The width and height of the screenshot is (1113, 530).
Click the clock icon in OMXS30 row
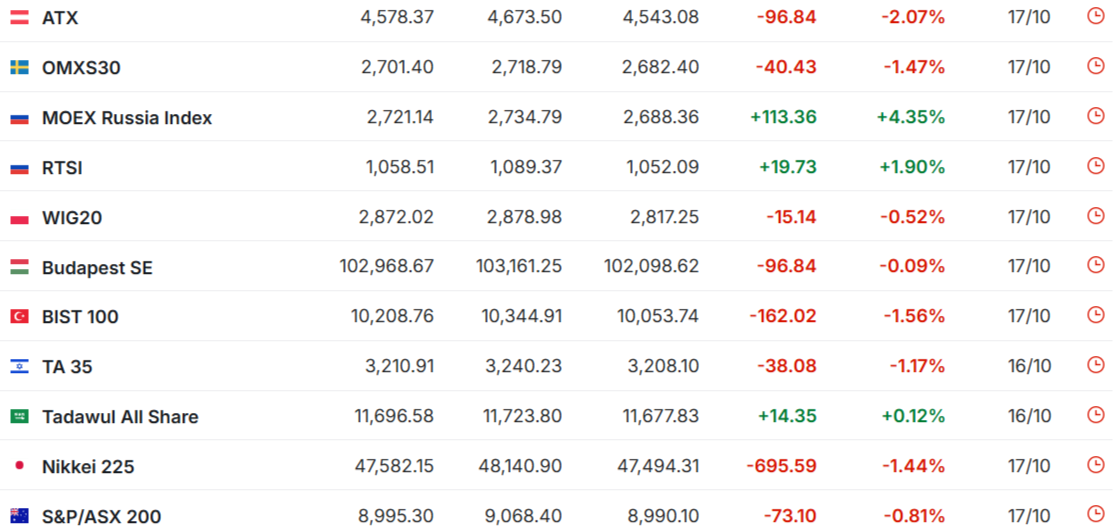coord(1095,66)
